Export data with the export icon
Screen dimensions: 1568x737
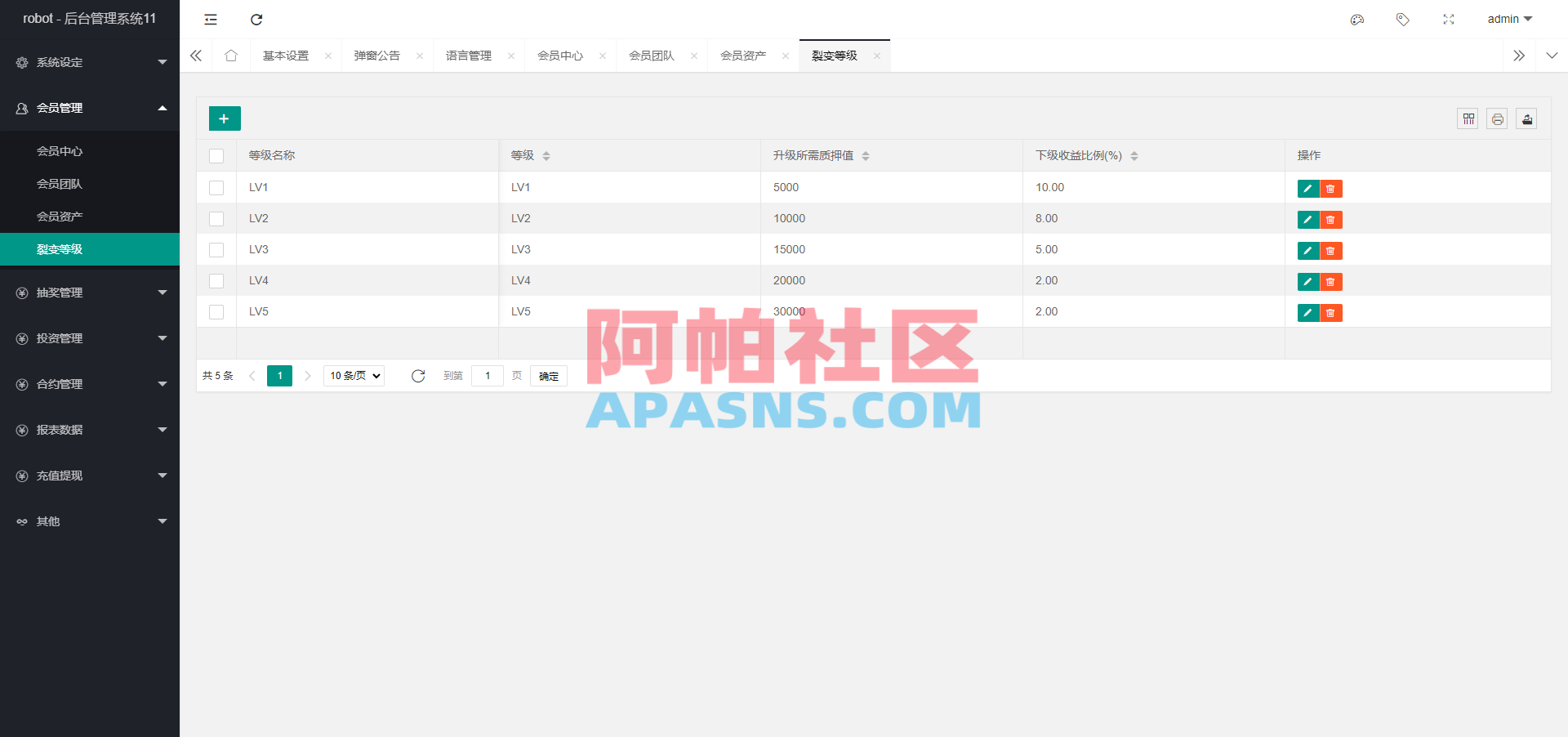pos(1526,118)
